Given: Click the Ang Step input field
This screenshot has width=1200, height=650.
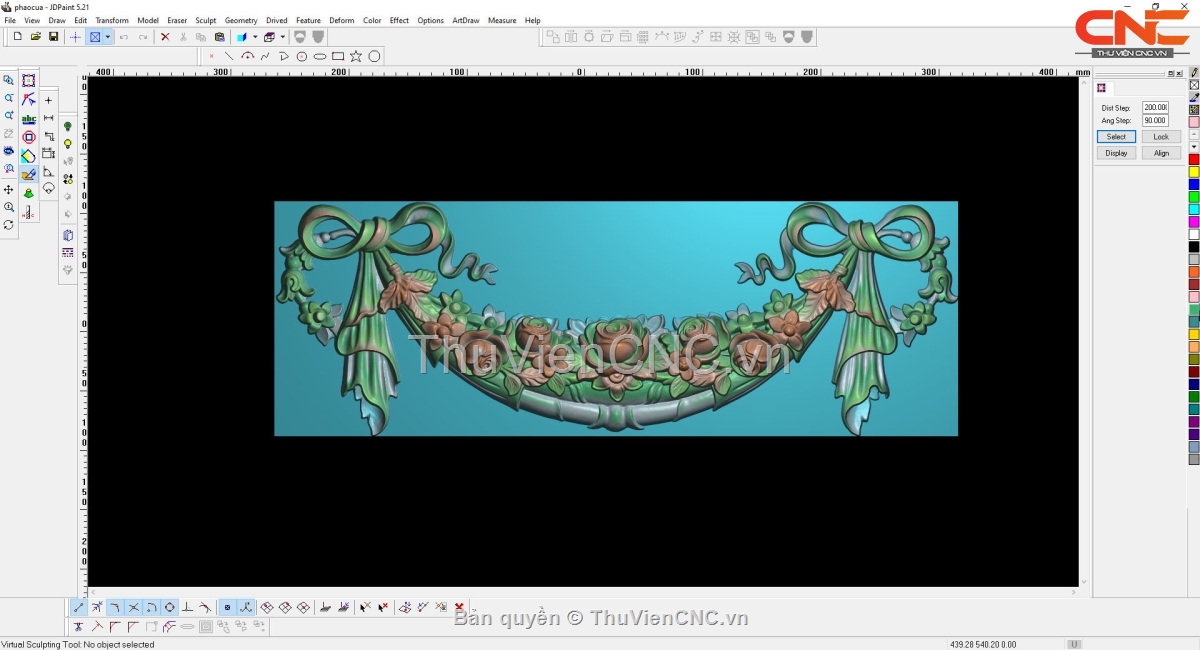Looking at the screenshot, I should click(x=1155, y=121).
